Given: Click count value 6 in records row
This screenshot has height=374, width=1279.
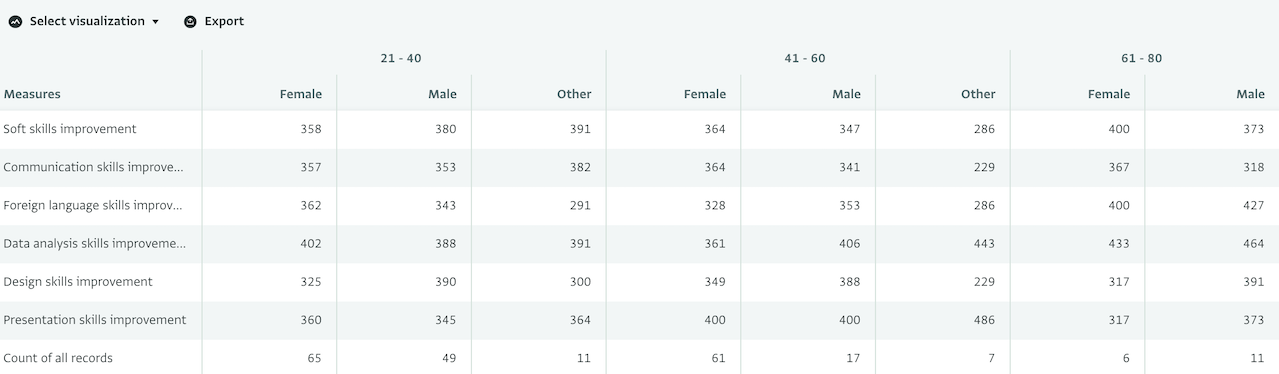Looking at the screenshot, I should pyautogui.click(x=1126, y=357).
